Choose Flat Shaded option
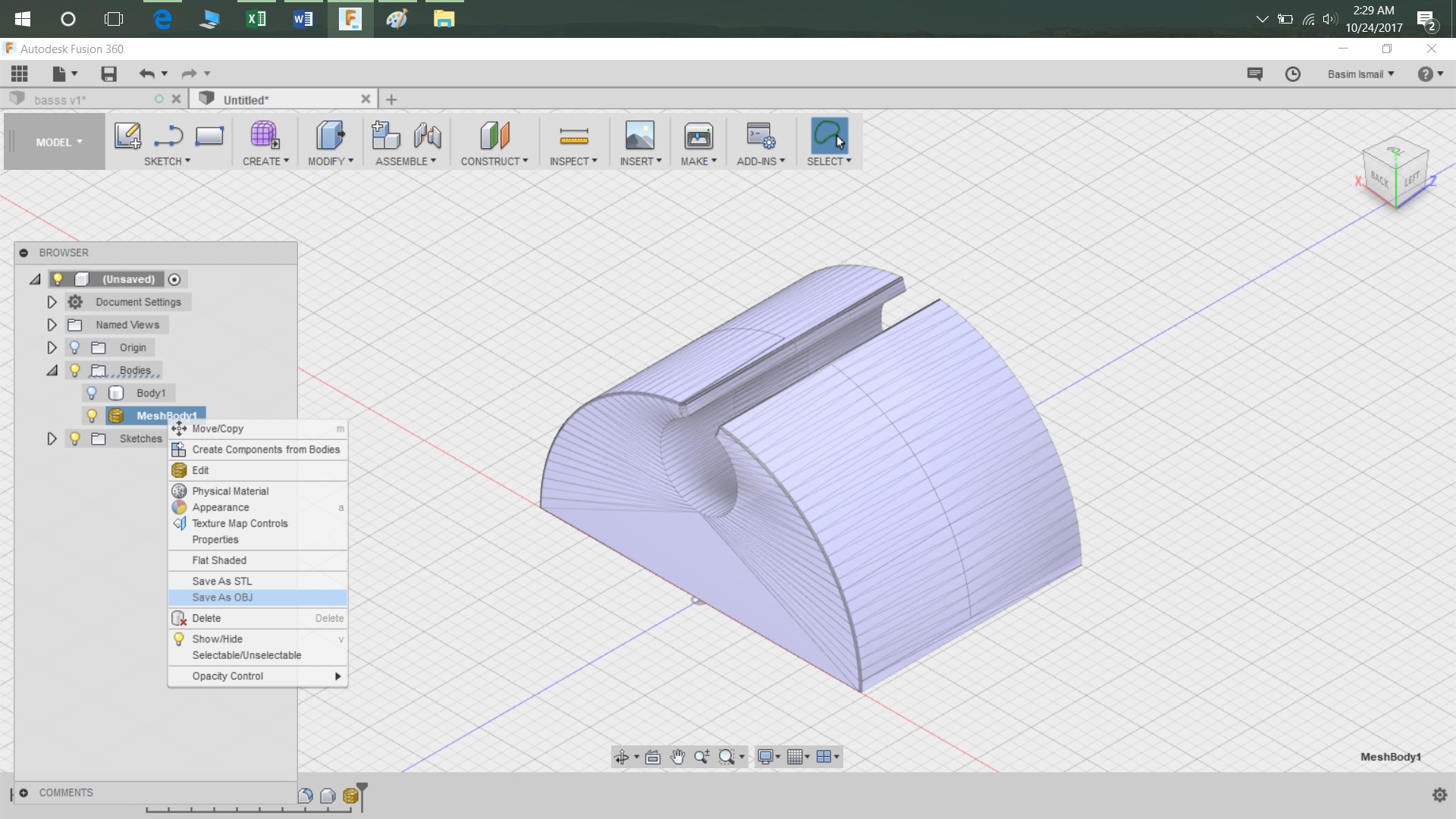This screenshot has height=819, width=1456. [x=258, y=560]
